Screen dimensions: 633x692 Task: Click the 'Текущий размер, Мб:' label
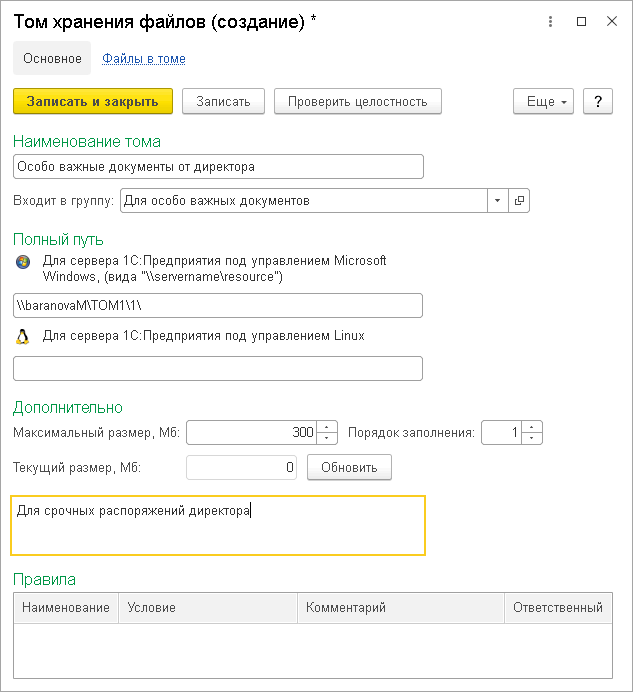pyautogui.click(x=77, y=467)
